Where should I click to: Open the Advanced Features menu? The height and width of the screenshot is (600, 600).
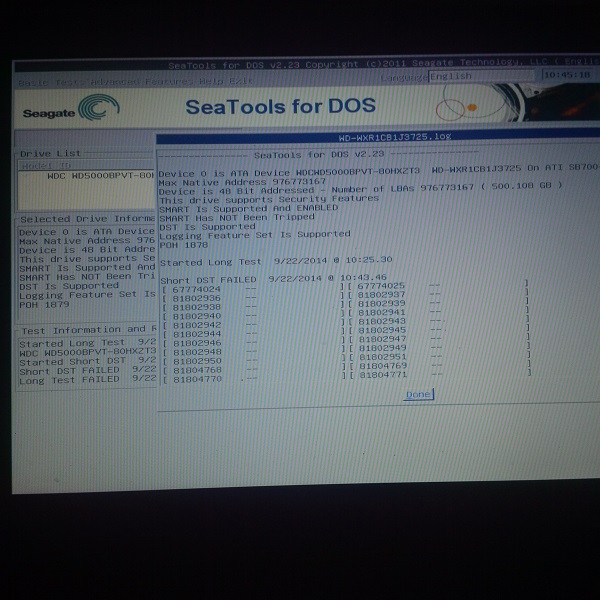(142, 82)
